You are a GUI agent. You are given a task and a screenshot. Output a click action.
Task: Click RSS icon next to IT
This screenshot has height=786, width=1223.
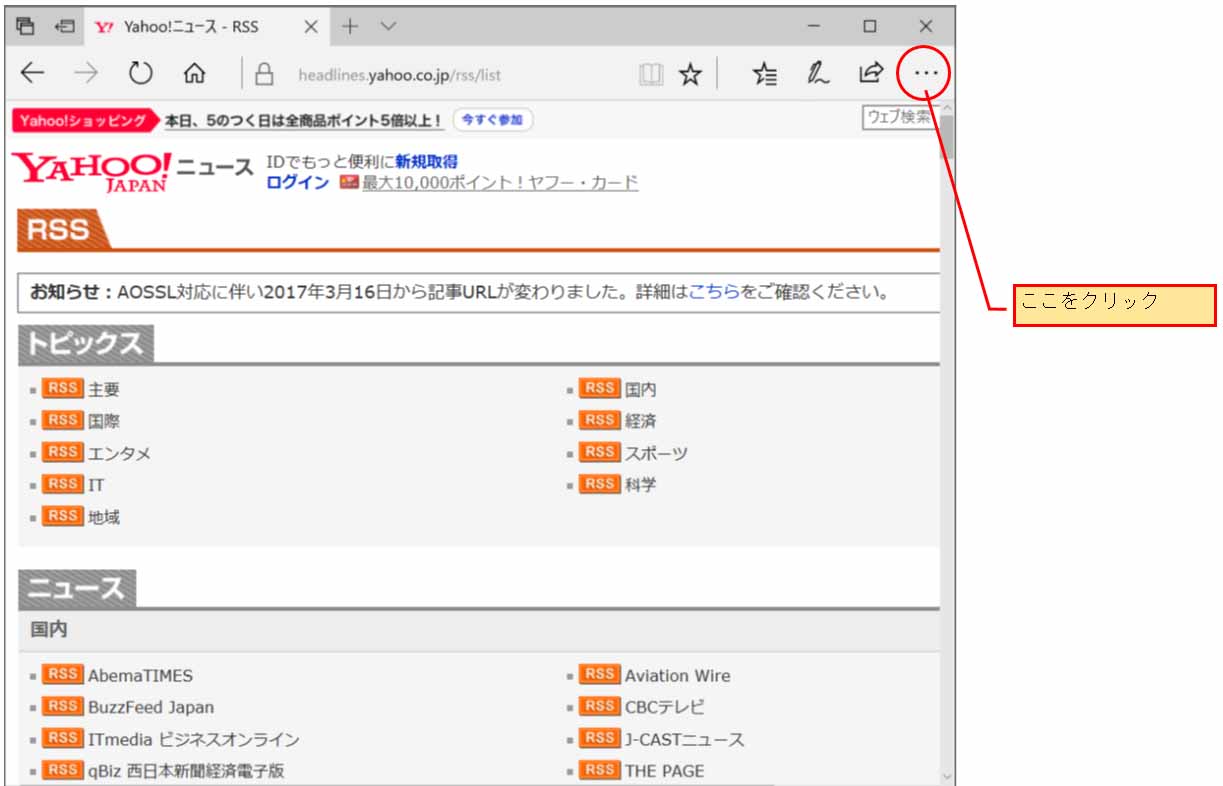[x=63, y=484]
